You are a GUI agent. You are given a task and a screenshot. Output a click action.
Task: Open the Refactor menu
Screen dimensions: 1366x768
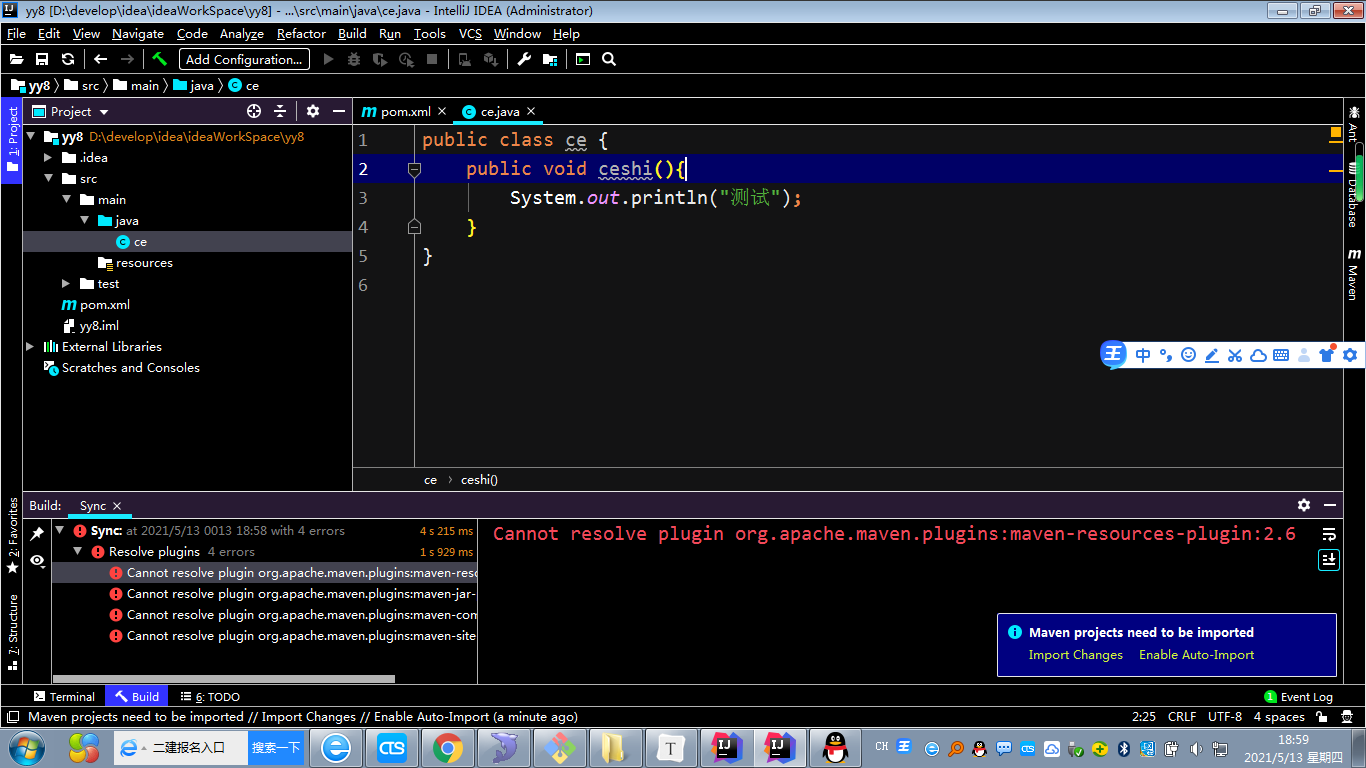pos(301,33)
